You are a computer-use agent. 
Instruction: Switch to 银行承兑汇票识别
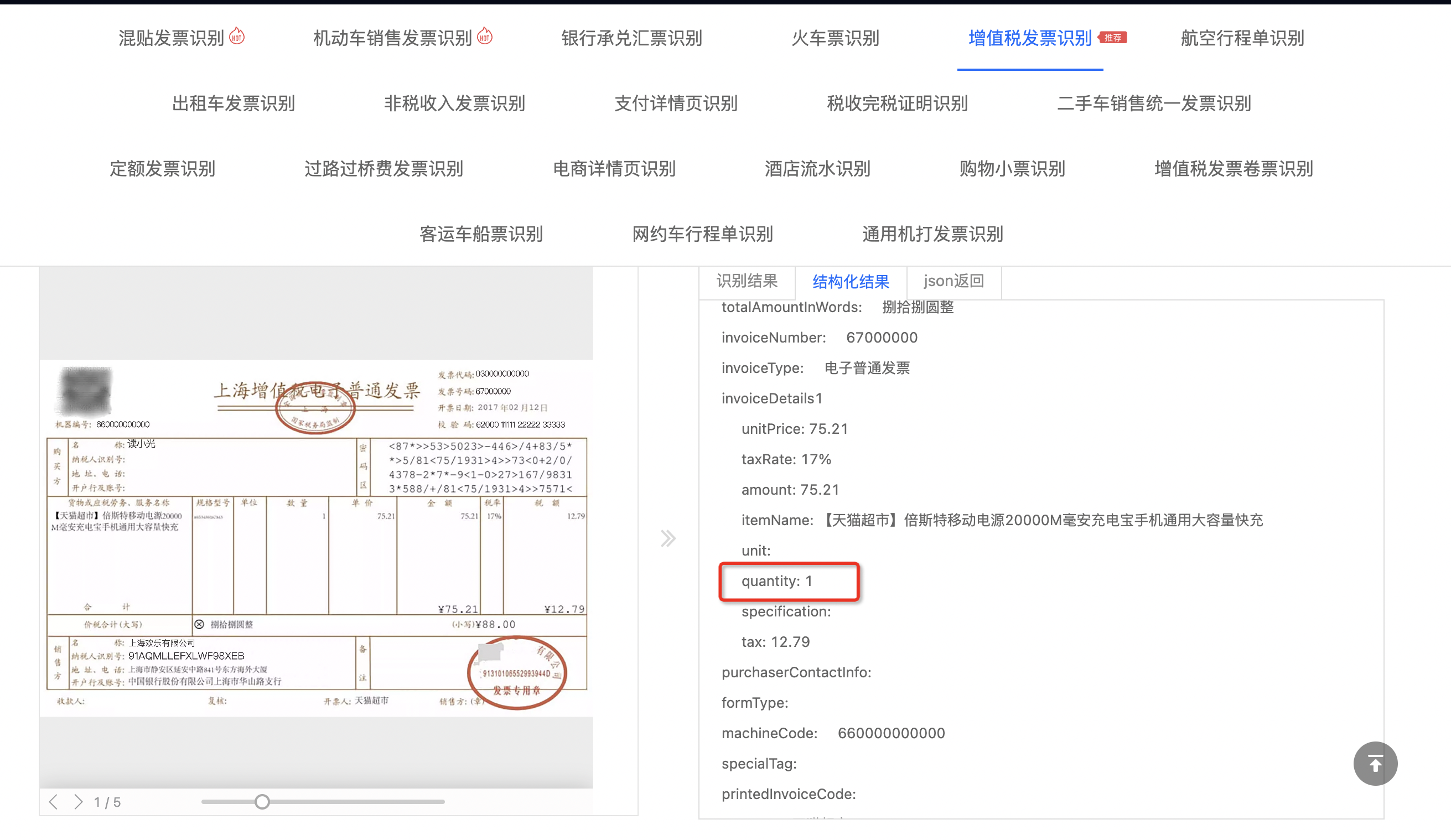(x=631, y=38)
